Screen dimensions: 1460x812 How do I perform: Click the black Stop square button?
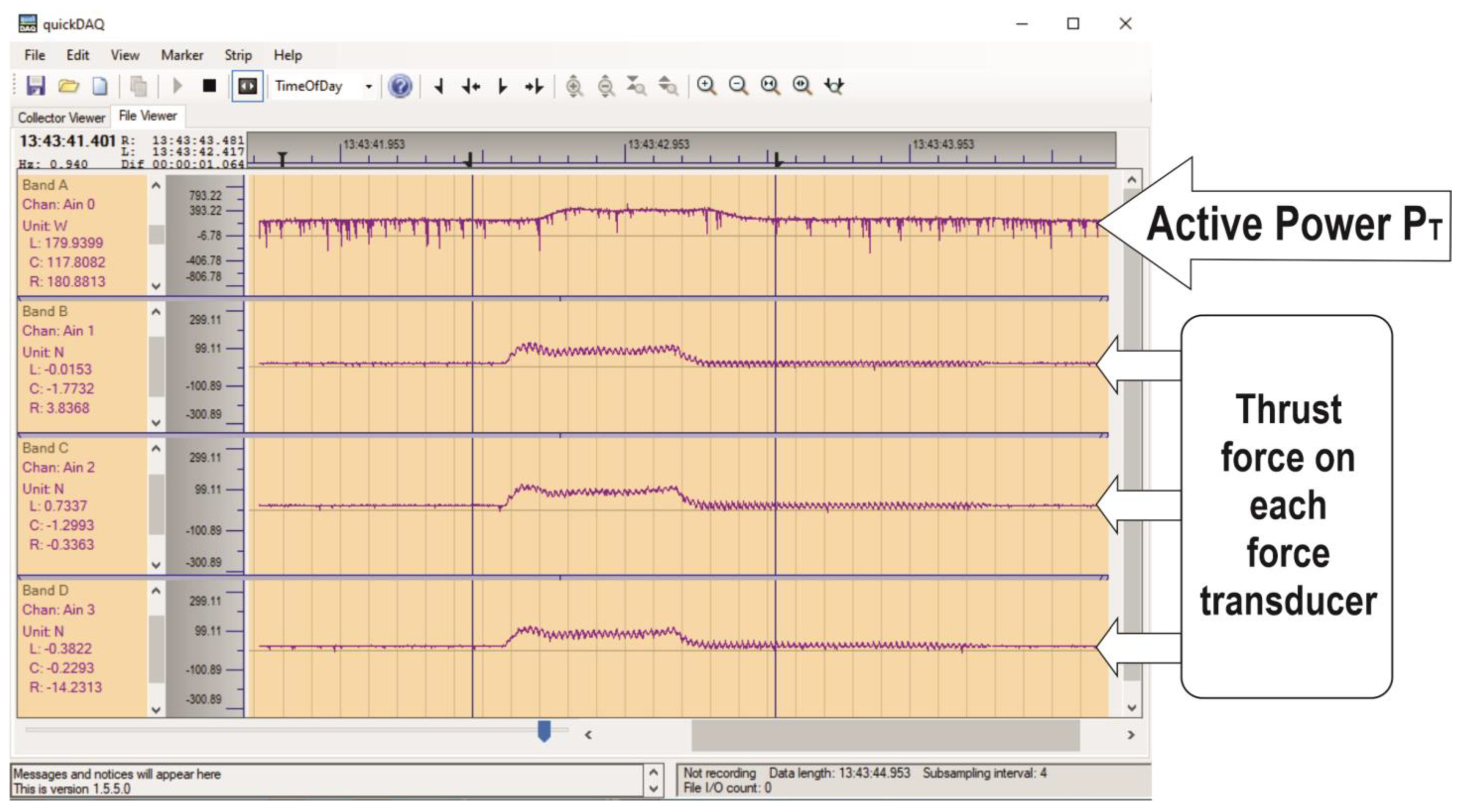pos(209,86)
